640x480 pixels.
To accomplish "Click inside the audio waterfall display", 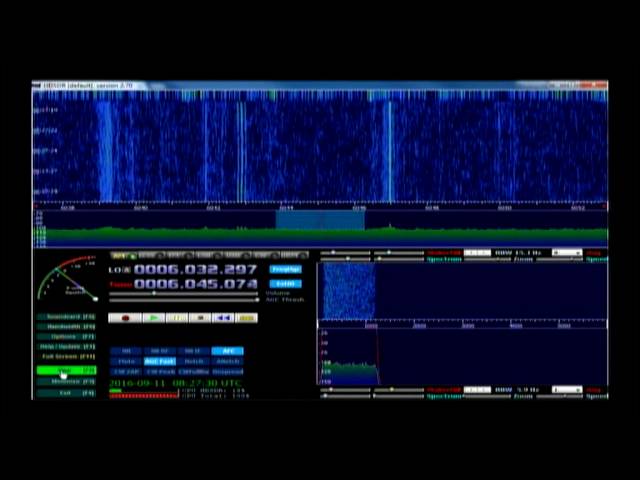I will (x=462, y=291).
